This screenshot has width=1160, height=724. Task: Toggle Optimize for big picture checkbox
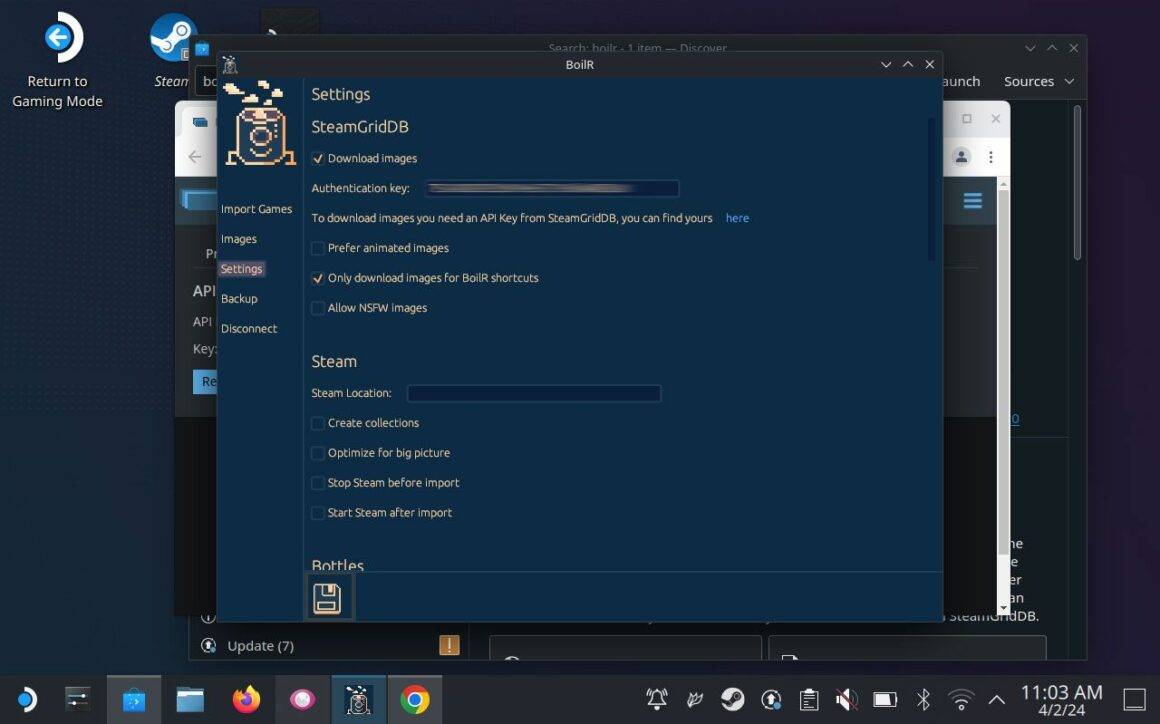tap(318, 453)
